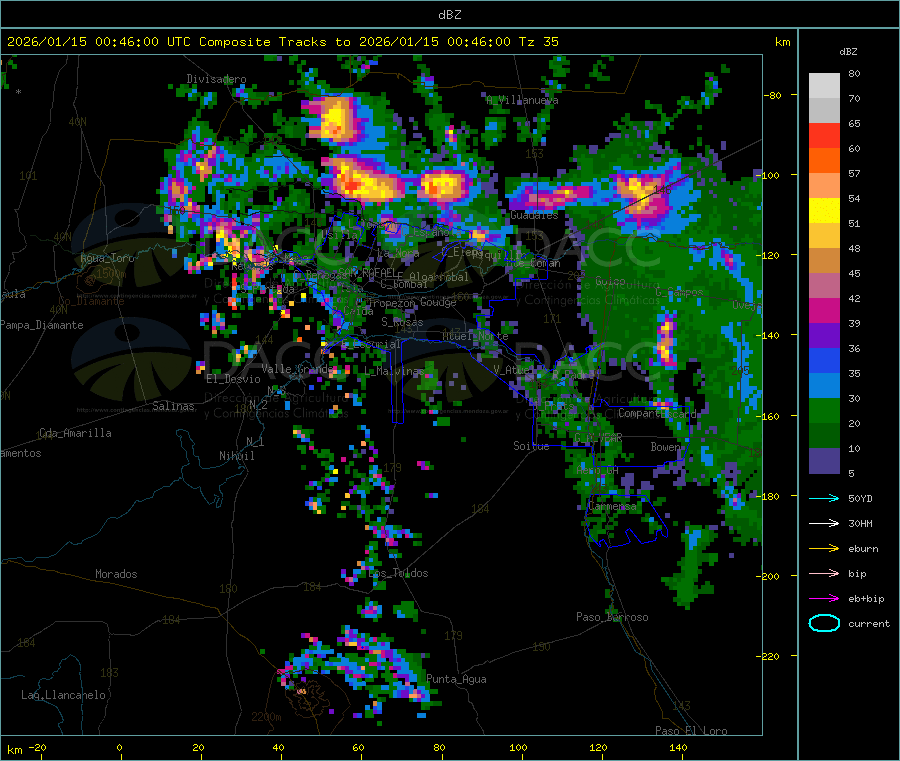Screen dimensions: 900x761
Task: Select the bright green 20-30 dBZ swatch
Action: coord(824,411)
